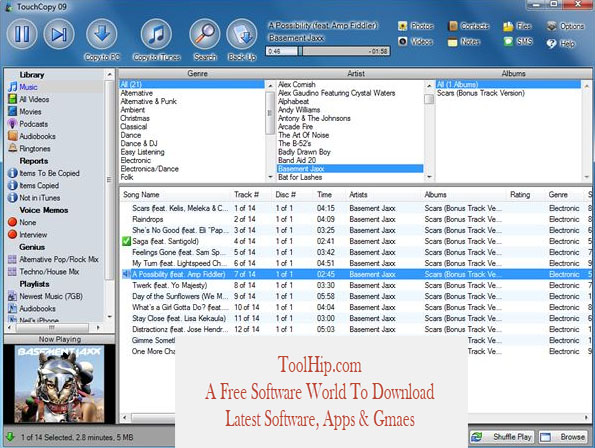Open the Contacts section
This screenshot has width=595, height=448.
tap(469, 26)
